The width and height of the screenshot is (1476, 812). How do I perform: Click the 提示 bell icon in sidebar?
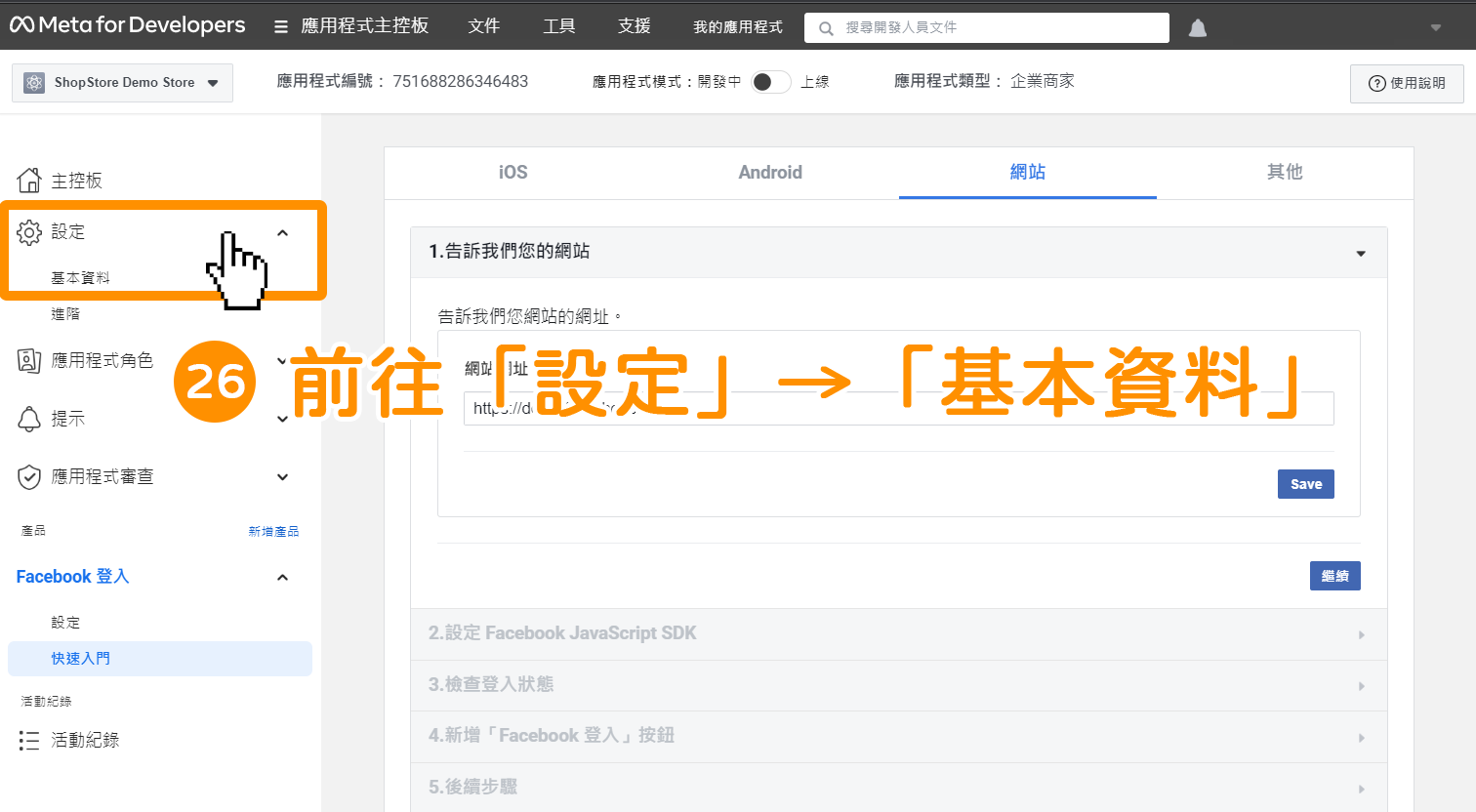(x=29, y=419)
